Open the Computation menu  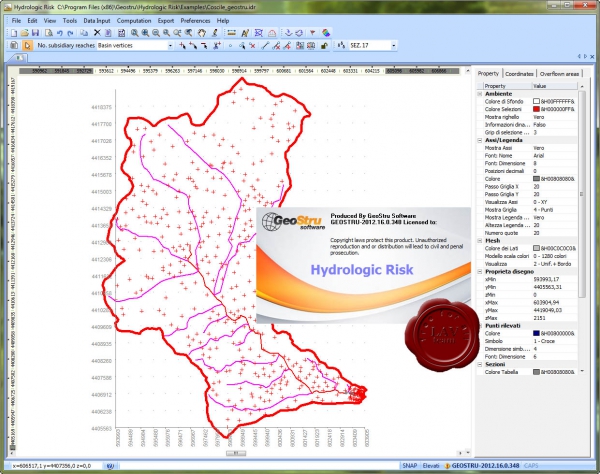[134, 21]
